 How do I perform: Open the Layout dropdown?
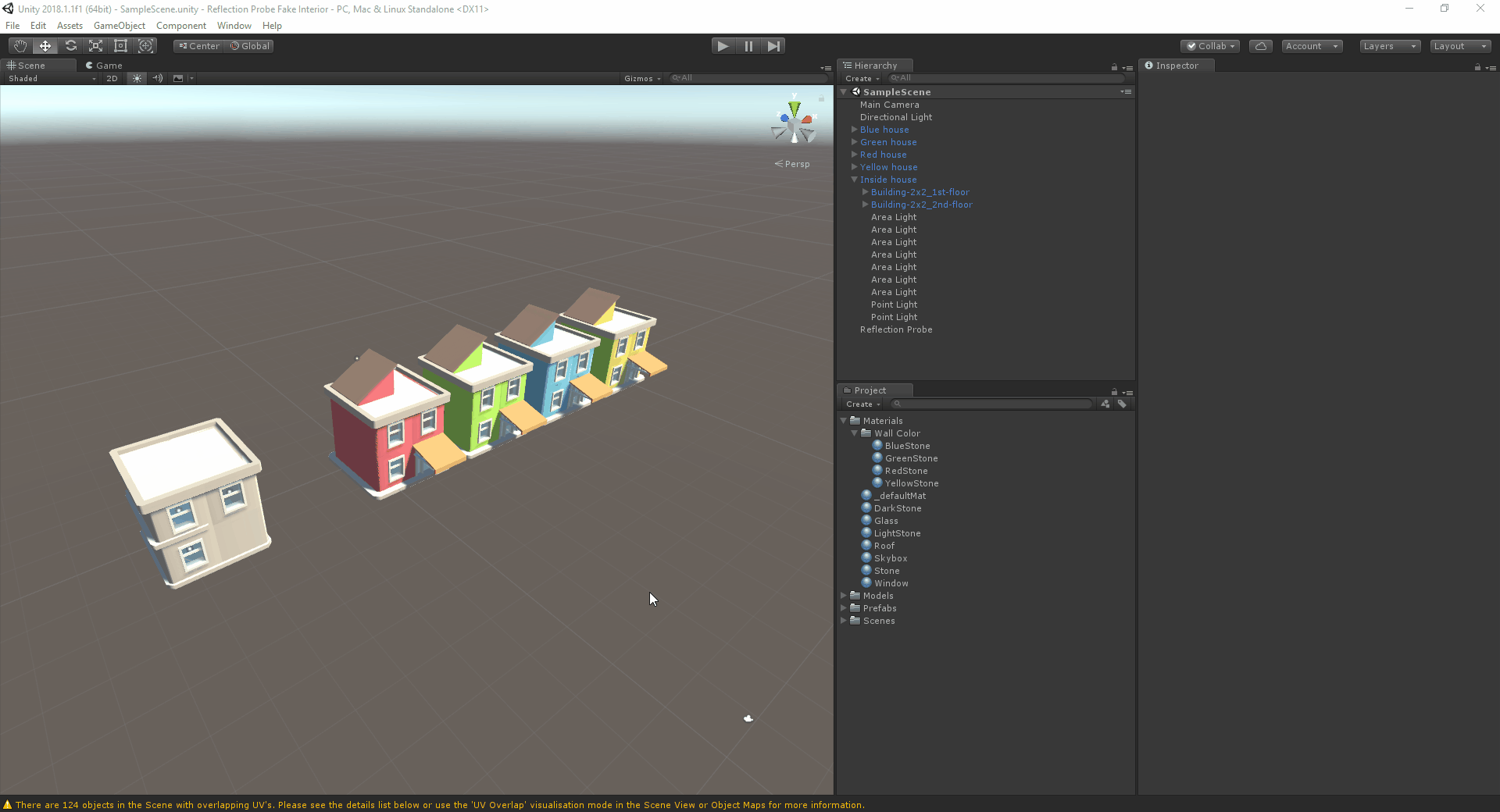click(1460, 46)
